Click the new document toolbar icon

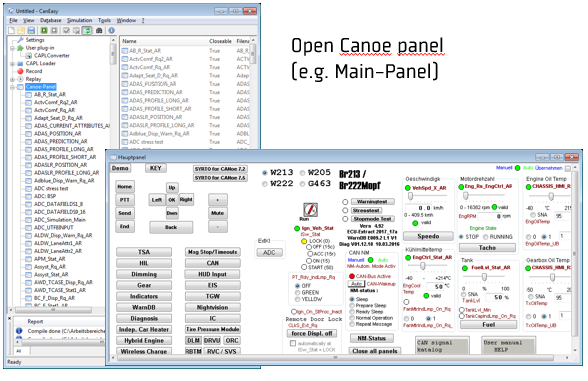pos(12,30)
